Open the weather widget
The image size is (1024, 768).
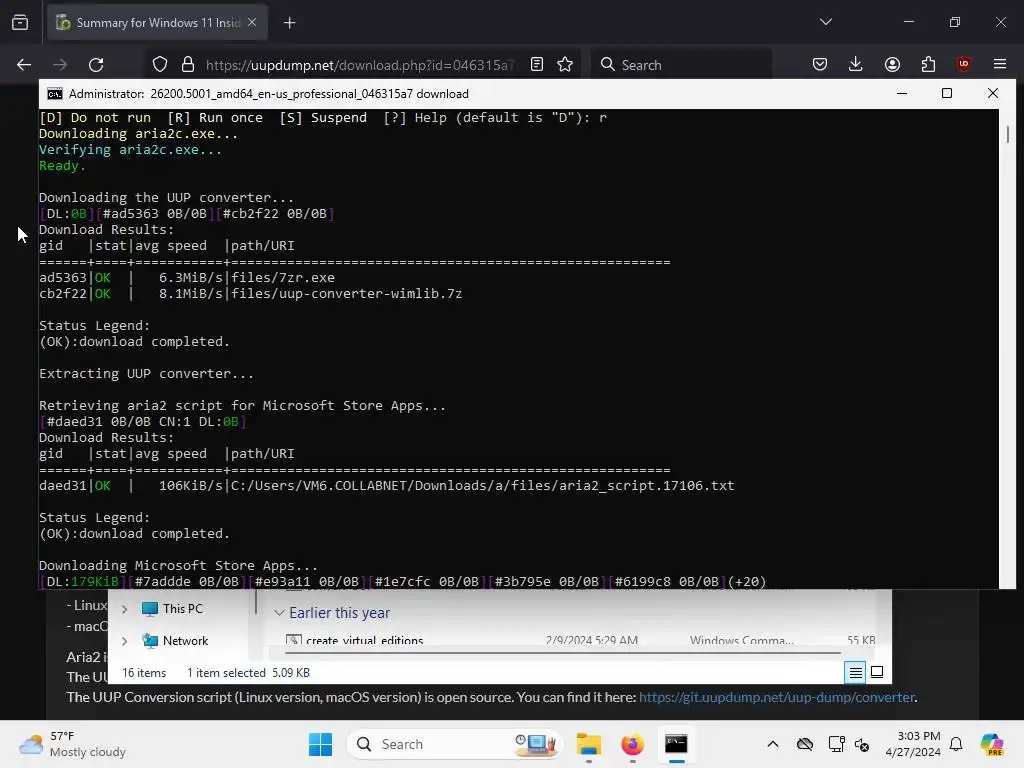click(72, 744)
